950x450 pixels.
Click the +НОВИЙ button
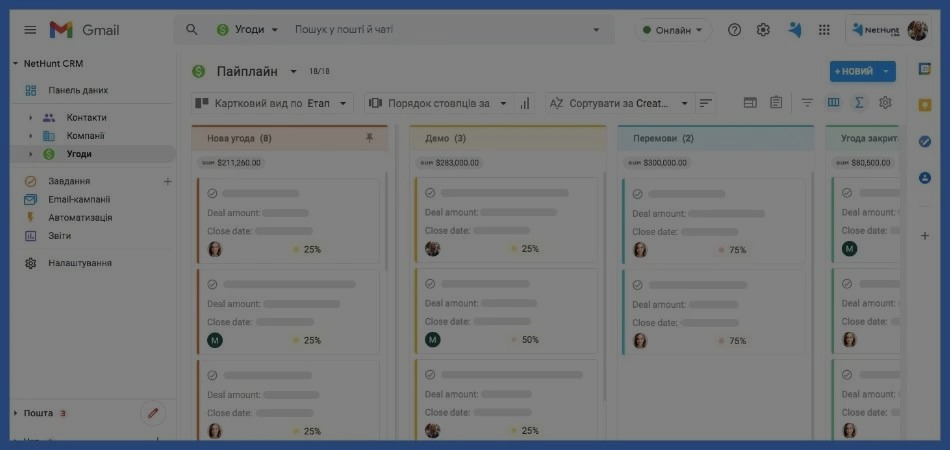pyautogui.click(x=854, y=71)
